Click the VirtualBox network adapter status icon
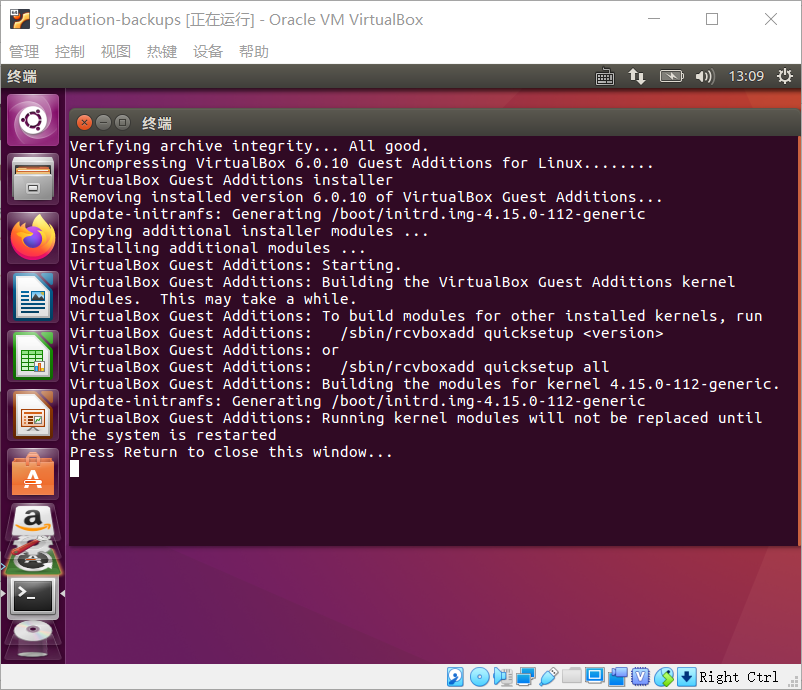 click(526, 677)
